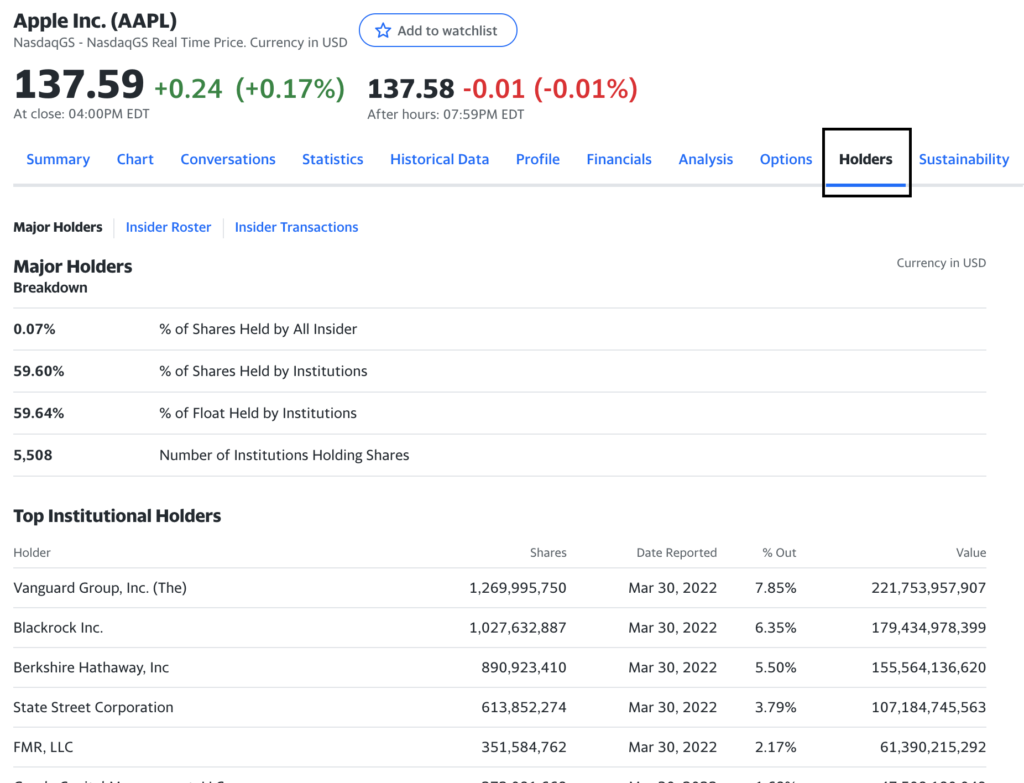Screen dimensions: 1024x783
Task: Click the Apple Inc. (AAPL) title
Action: [x=95, y=21]
